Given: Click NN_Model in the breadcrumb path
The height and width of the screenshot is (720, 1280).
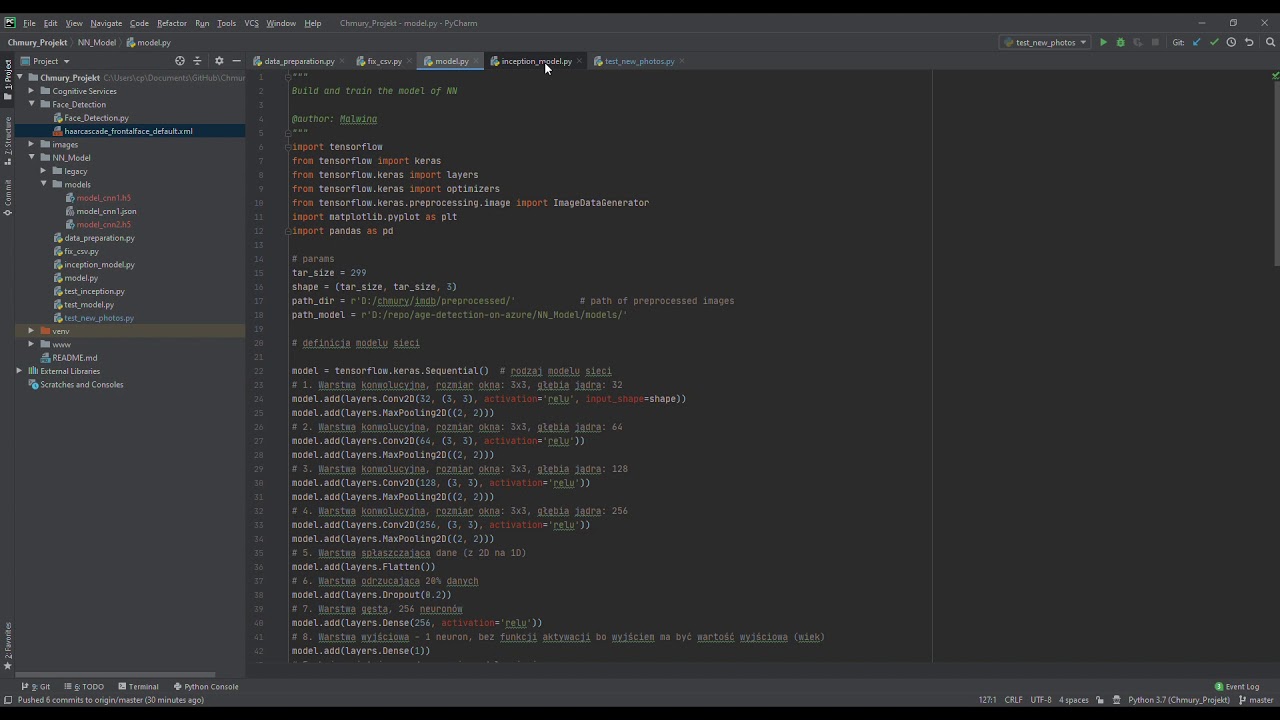Looking at the screenshot, I should pos(97,42).
